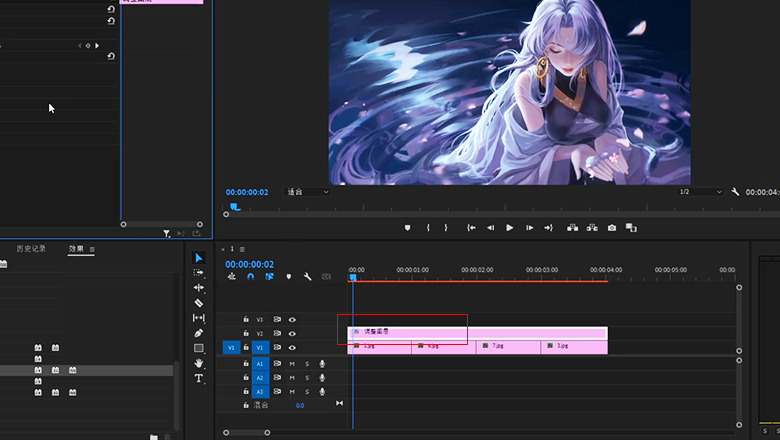Hide track V1 output eye
780x440 pixels.
(x=292, y=348)
